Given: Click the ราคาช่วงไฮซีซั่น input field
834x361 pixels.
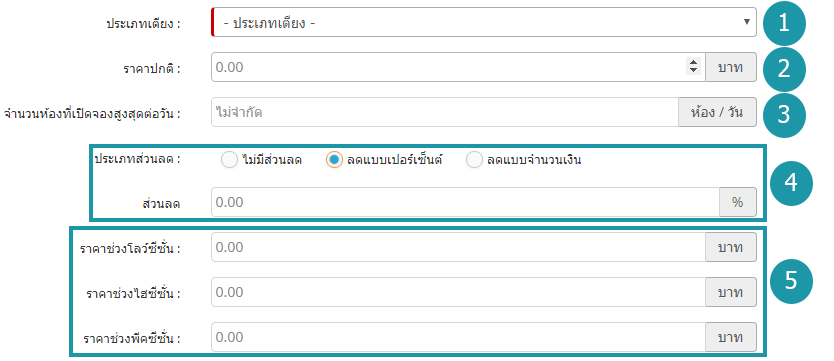Looking at the screenshot, I should pos(458,292).
